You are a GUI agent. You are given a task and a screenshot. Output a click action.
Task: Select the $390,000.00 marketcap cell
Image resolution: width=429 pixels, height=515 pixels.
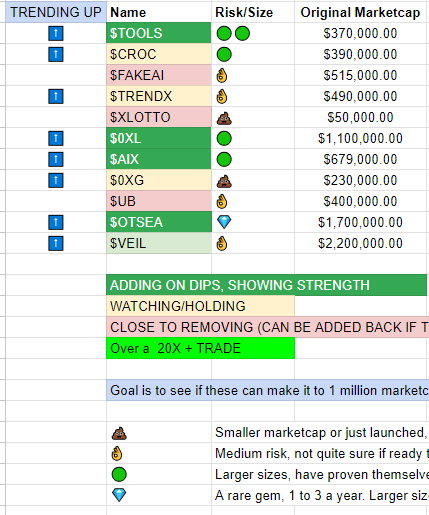pos(360,54)
